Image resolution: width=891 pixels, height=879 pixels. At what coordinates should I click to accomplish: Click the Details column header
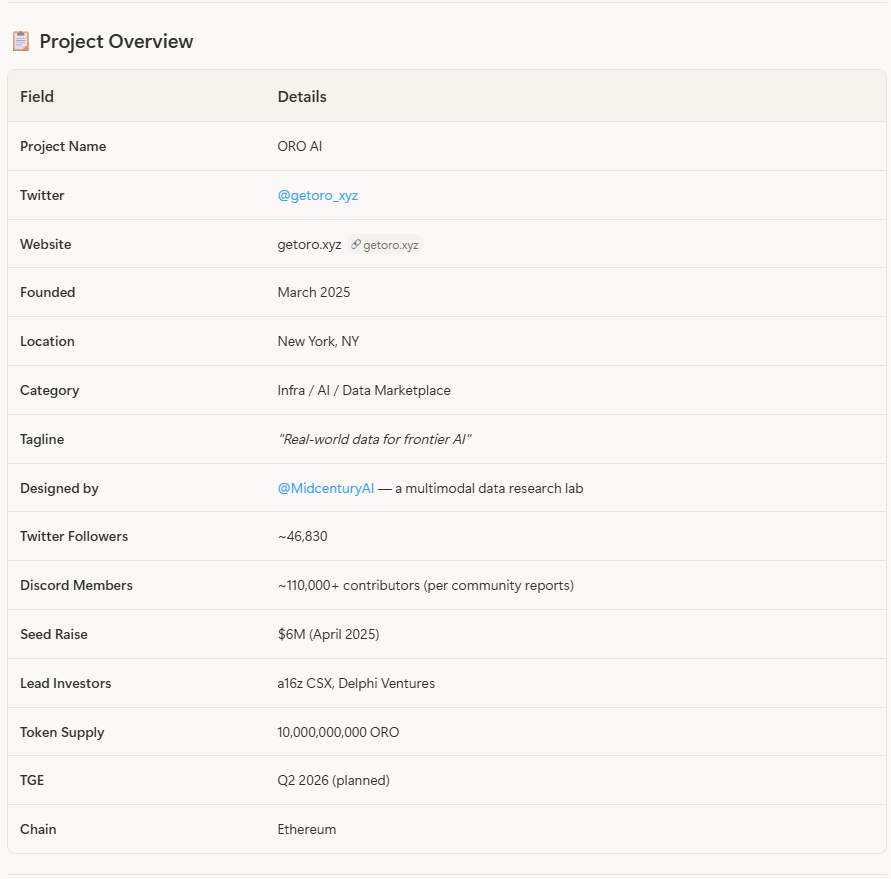point(302,97)
